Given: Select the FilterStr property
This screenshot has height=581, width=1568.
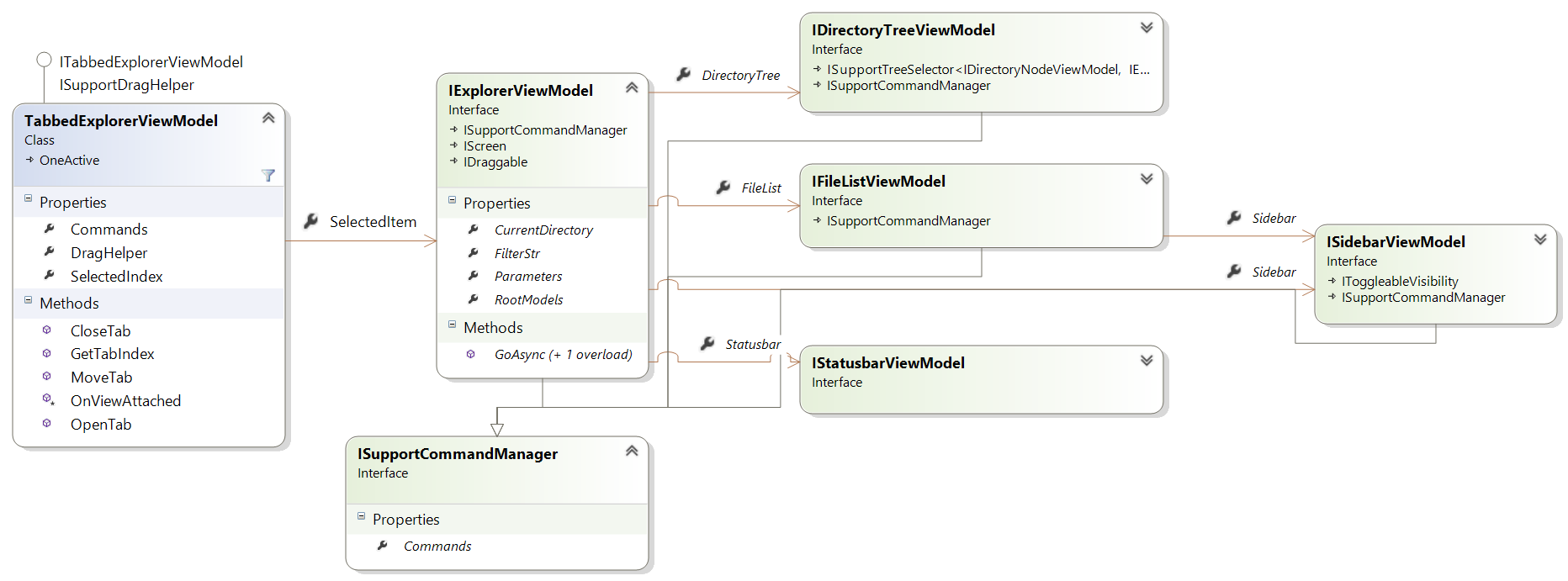Looking at the screenshot, I should point(517,253).
